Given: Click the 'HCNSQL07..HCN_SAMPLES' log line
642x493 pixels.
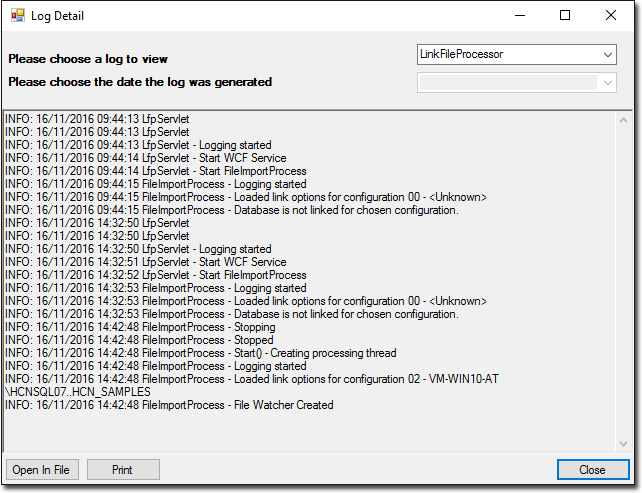Looking at the screenshot, I should [78, 392].
